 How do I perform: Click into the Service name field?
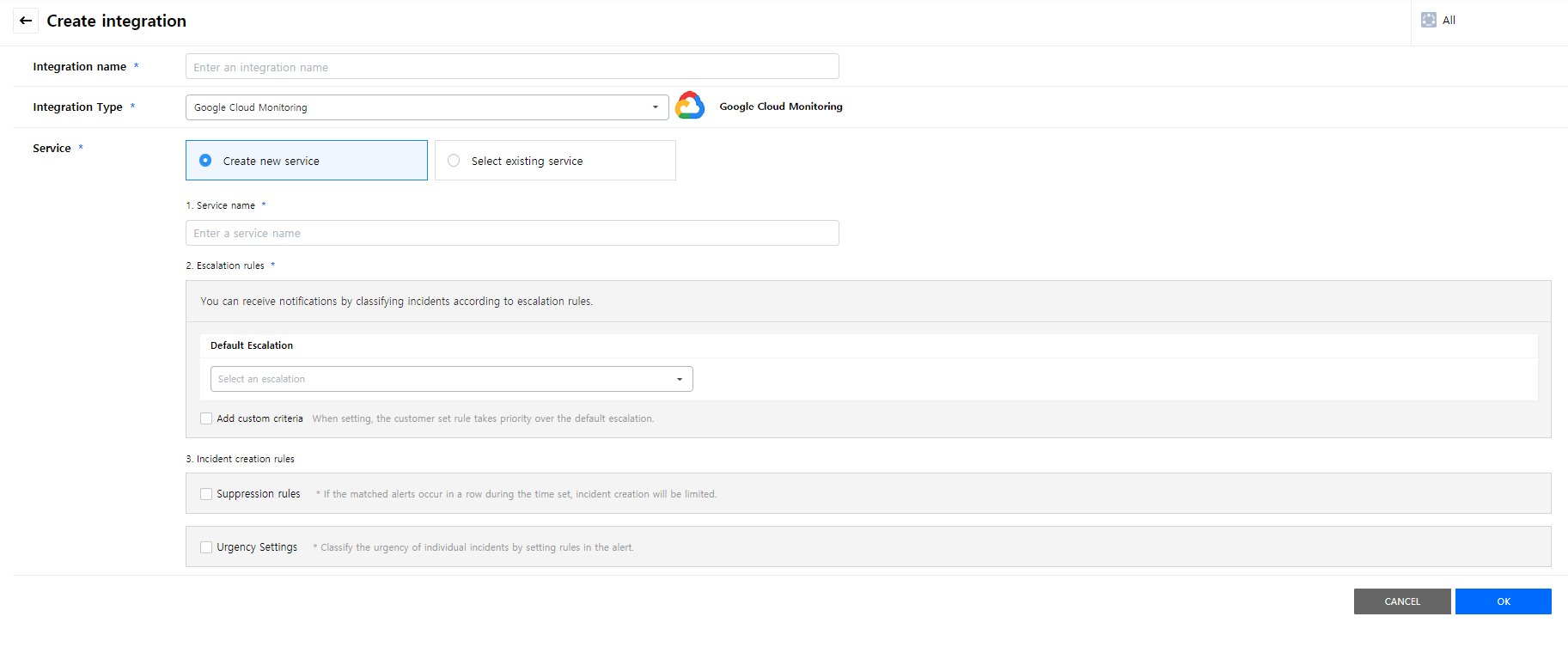(512, 233)
